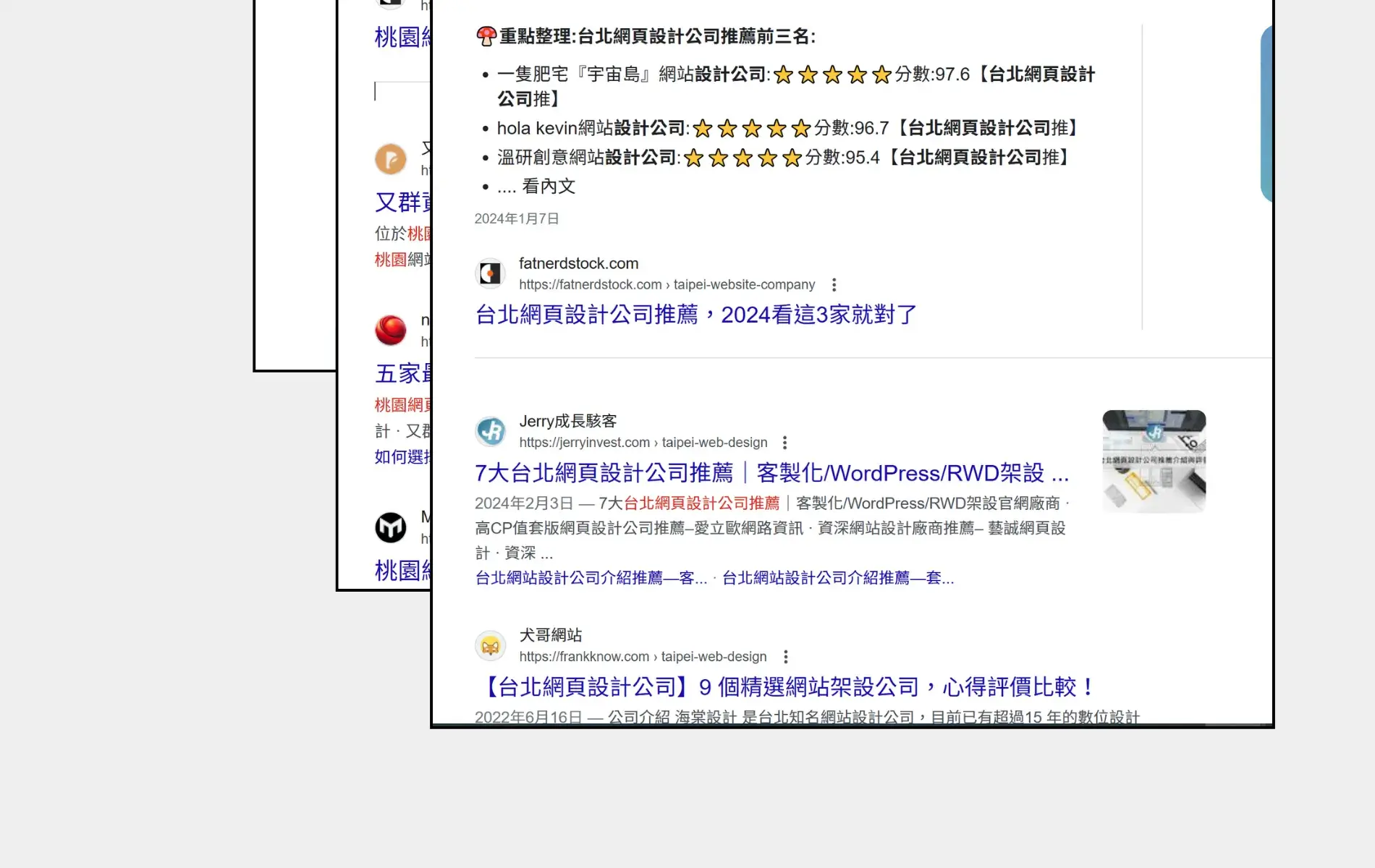Click the jerryinvest.com URL breadcrumb
The height and width of the screenshot is (868, 1375).
[643, 442]
